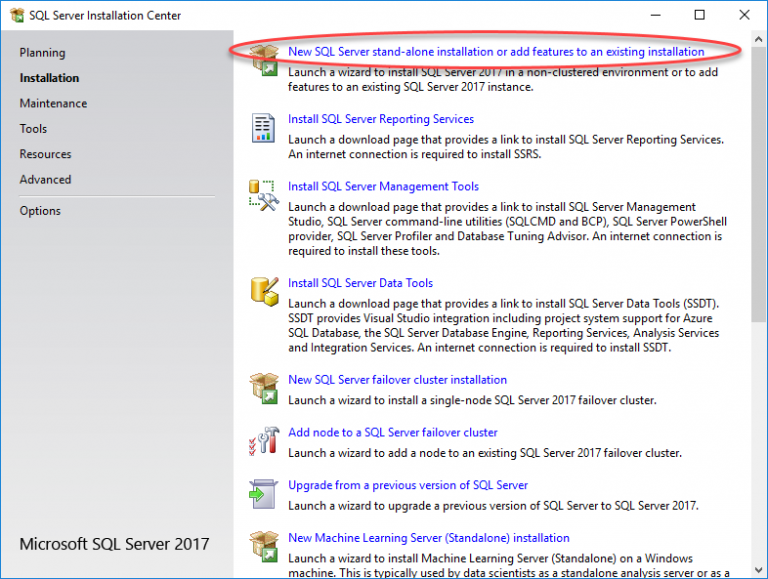Click the Add node tools icon
768x579 pixels.
click(264, 441)
